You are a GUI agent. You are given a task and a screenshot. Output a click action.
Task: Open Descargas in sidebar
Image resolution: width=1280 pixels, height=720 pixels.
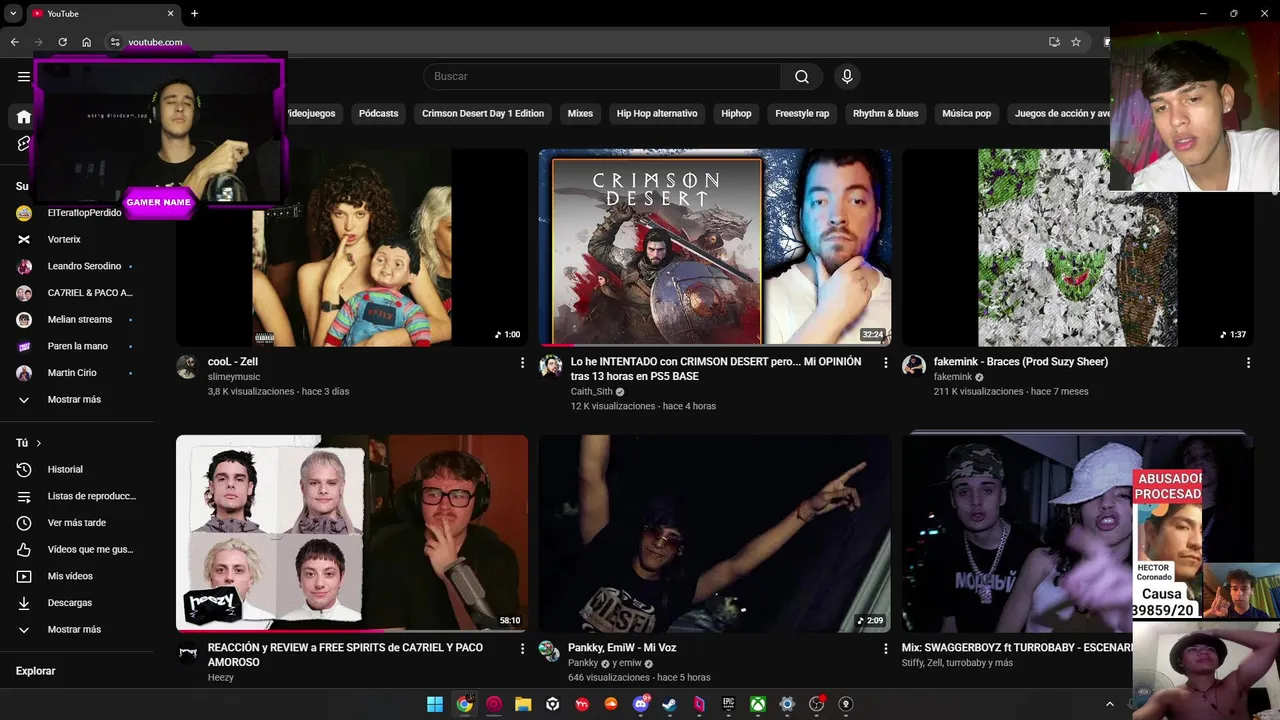pos(69,603)
